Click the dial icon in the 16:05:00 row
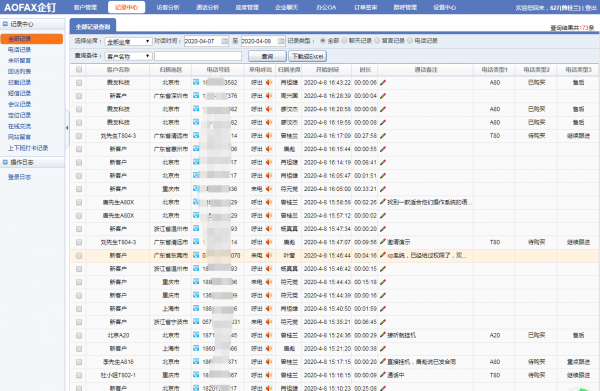 click(196, 188)
